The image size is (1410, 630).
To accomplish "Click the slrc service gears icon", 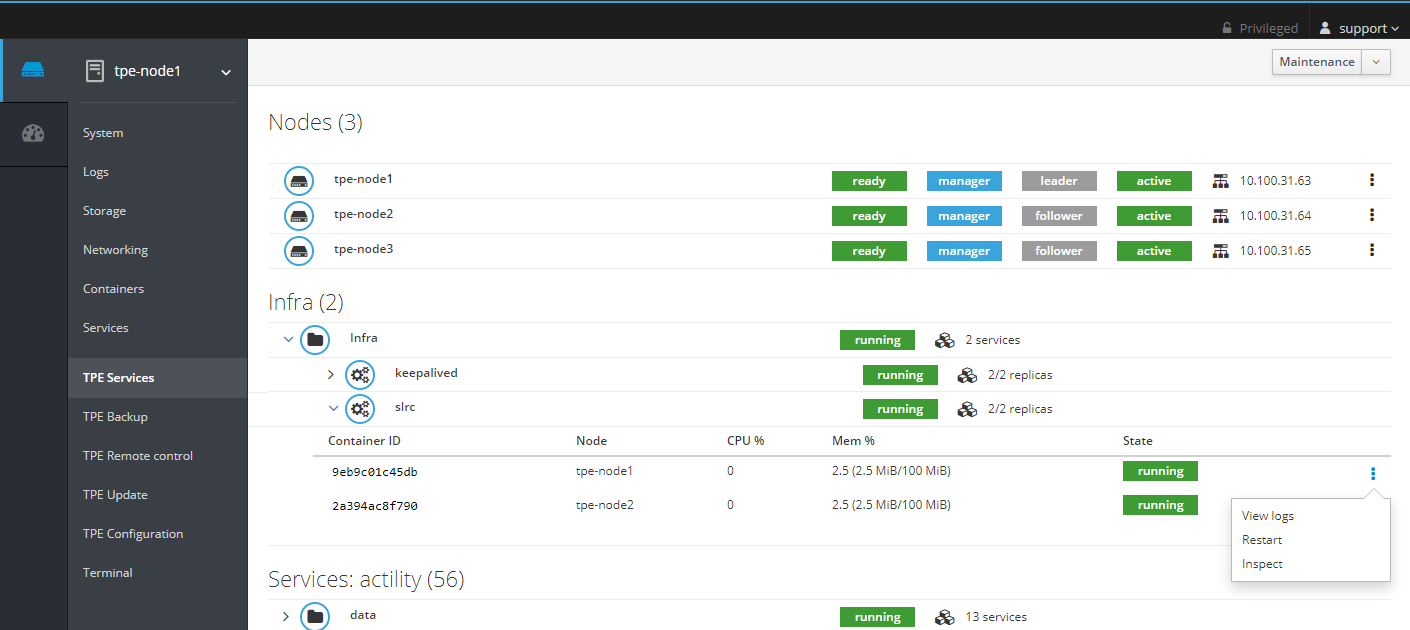I will (x=360, y=409).
